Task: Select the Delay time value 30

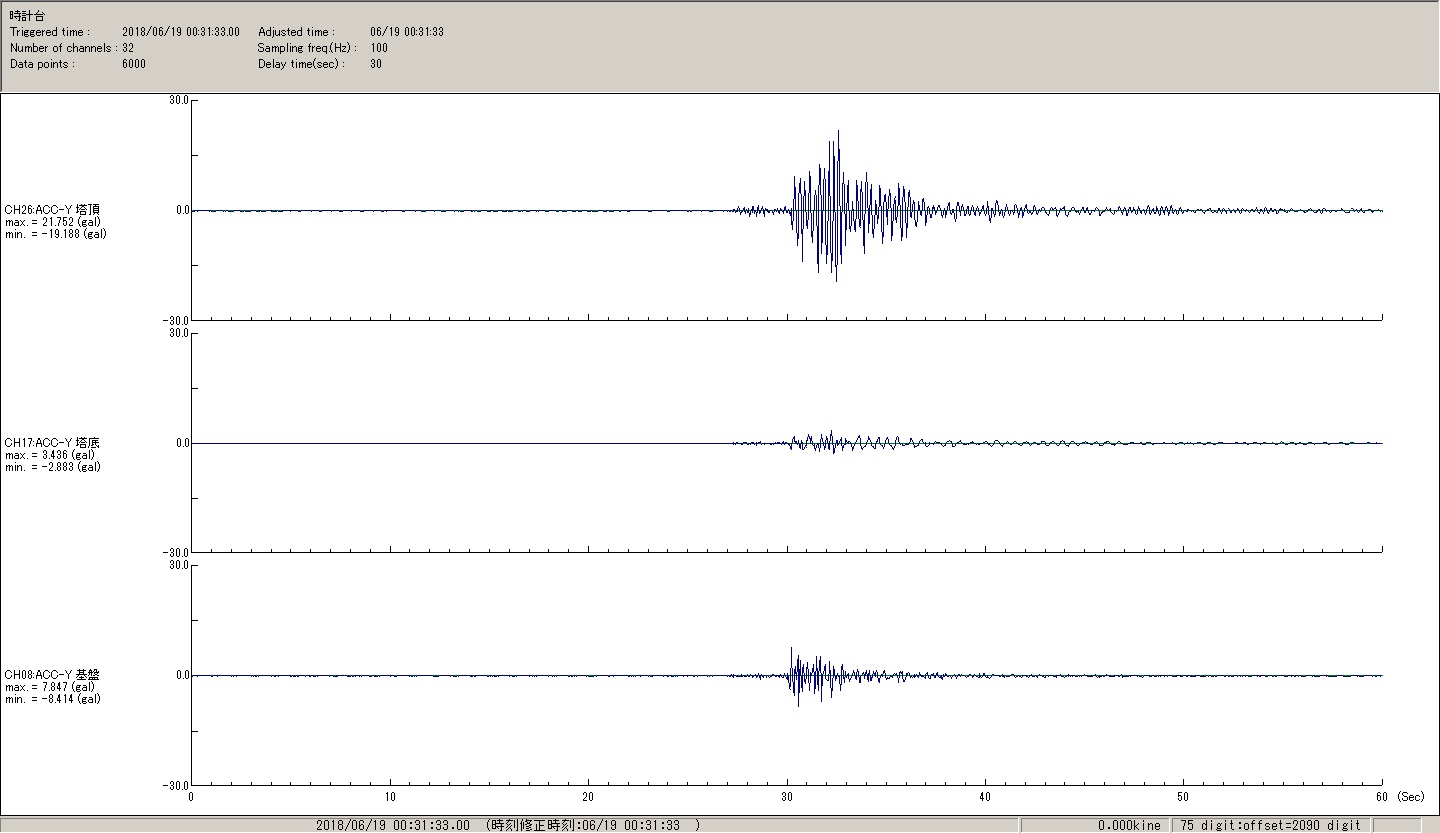Action: 376,64
